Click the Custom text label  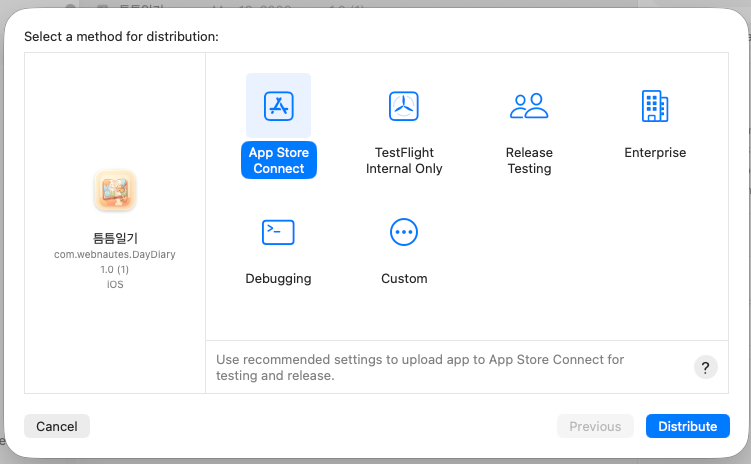click(404, 279)
